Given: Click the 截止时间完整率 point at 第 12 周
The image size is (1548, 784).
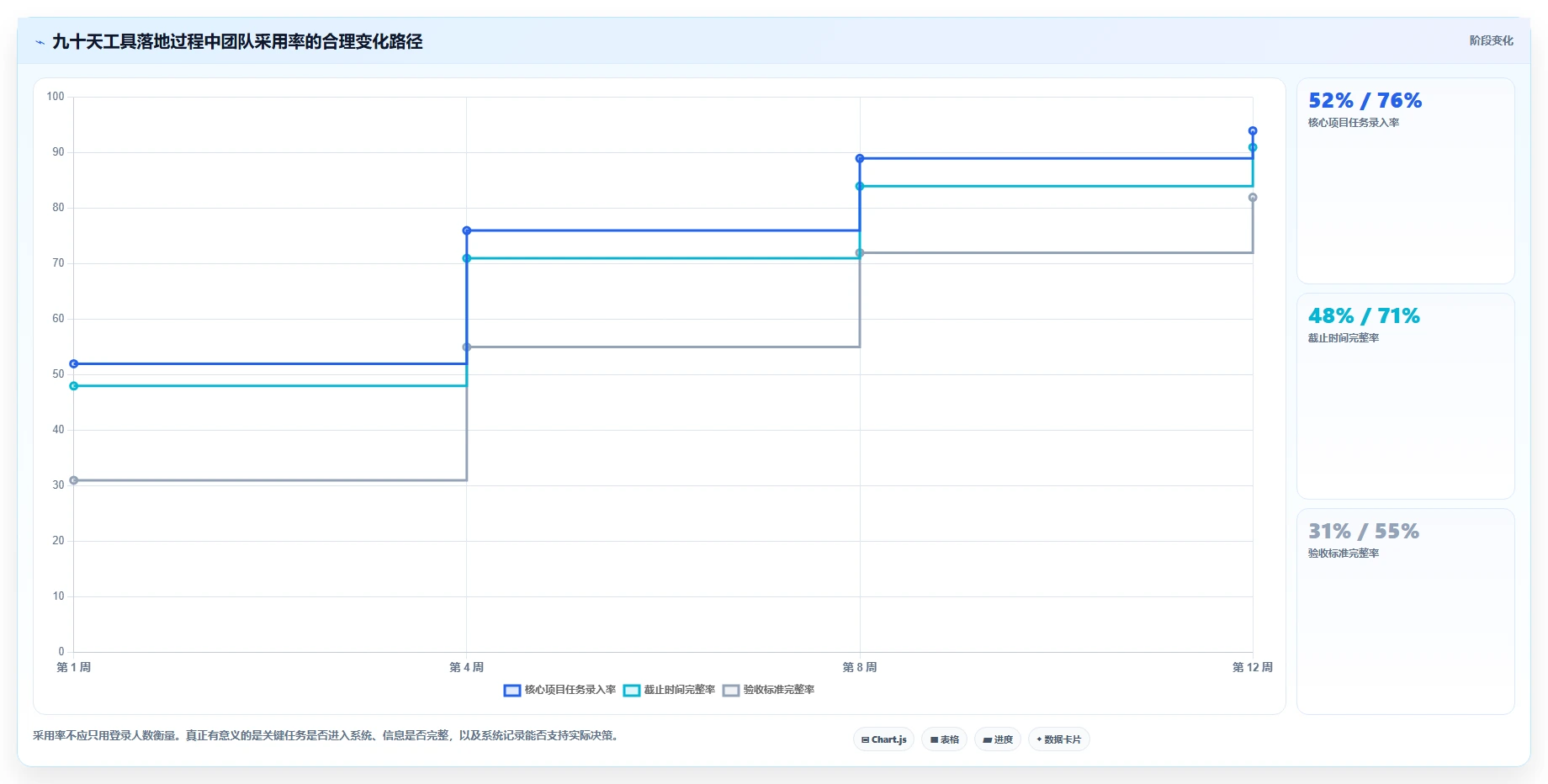Looking at the screenshot, I should pyautogui.click(x=1253, y=147).
